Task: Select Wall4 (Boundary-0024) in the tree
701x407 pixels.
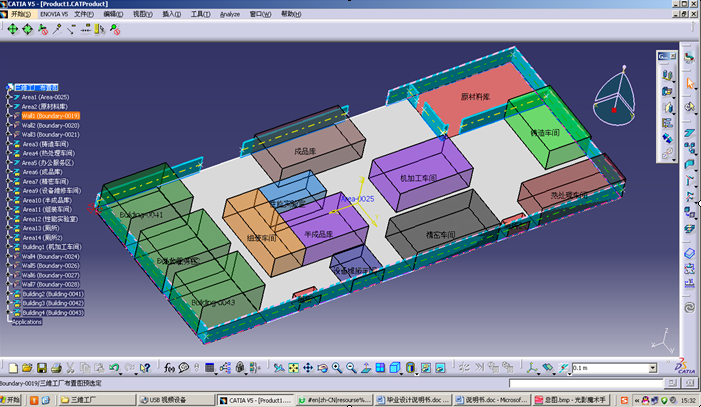Action: [x=50, y=257]
